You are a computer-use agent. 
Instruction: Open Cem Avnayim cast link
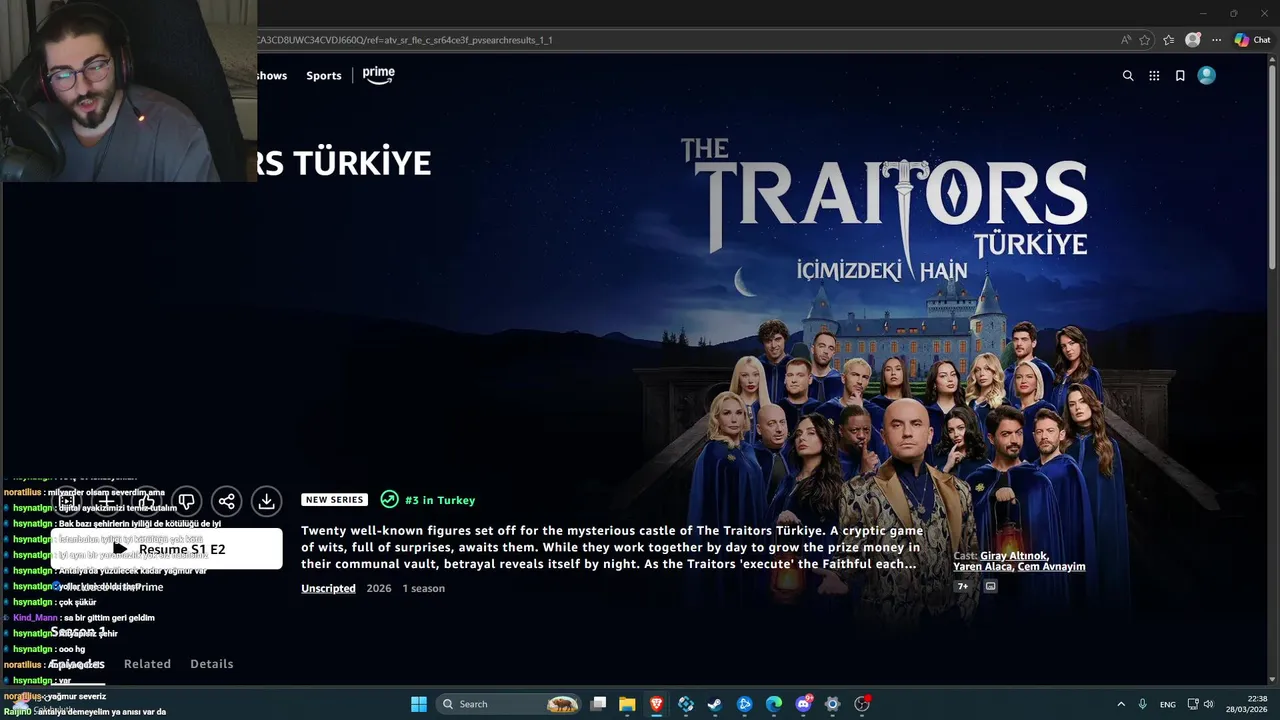click(x=1052, y=567)
